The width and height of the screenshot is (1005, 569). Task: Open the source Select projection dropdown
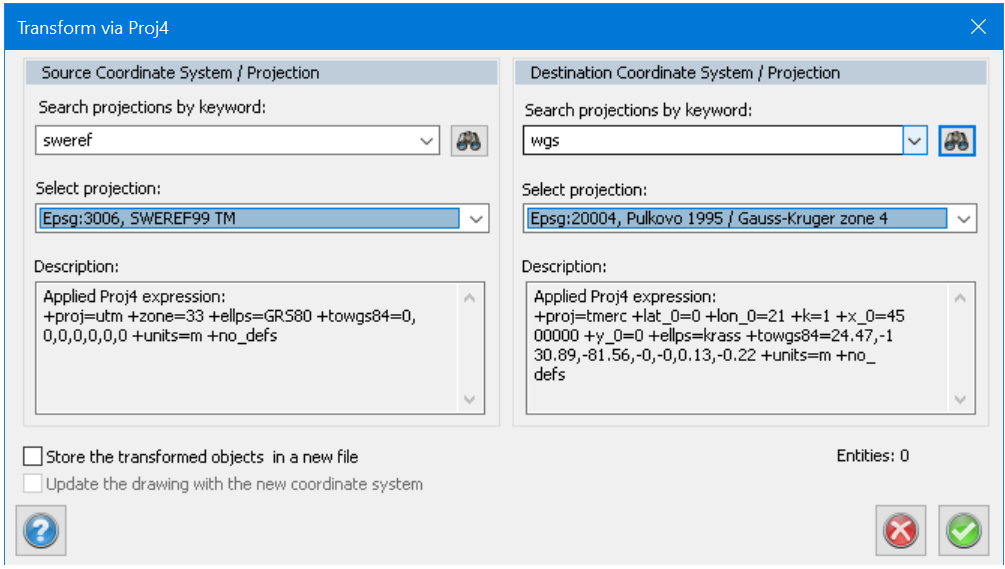475,218
